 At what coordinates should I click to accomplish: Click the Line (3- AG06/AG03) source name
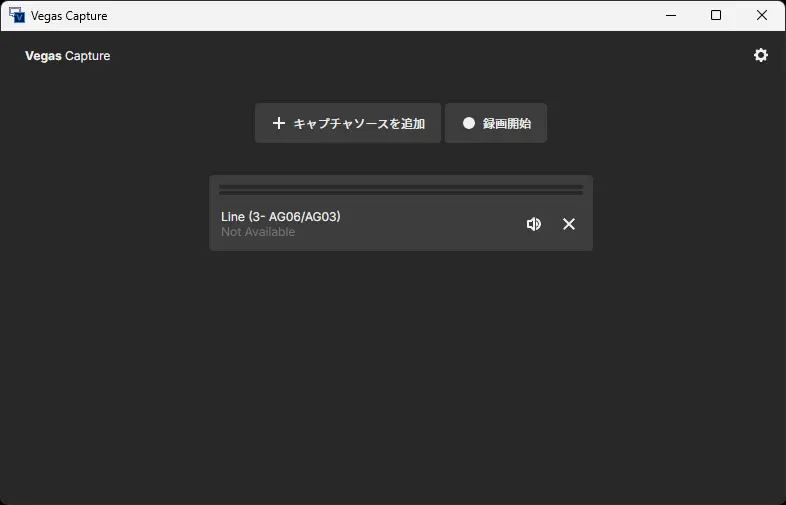281,217
